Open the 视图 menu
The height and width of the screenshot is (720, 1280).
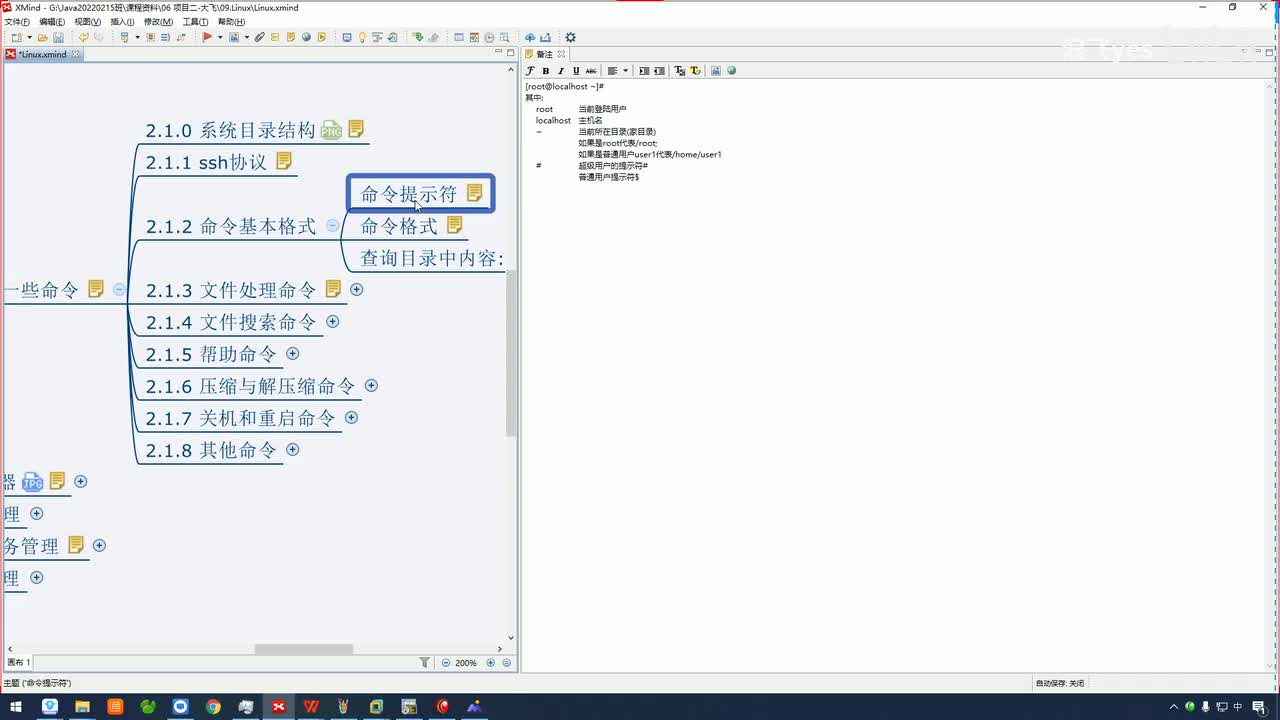point(88,21)
